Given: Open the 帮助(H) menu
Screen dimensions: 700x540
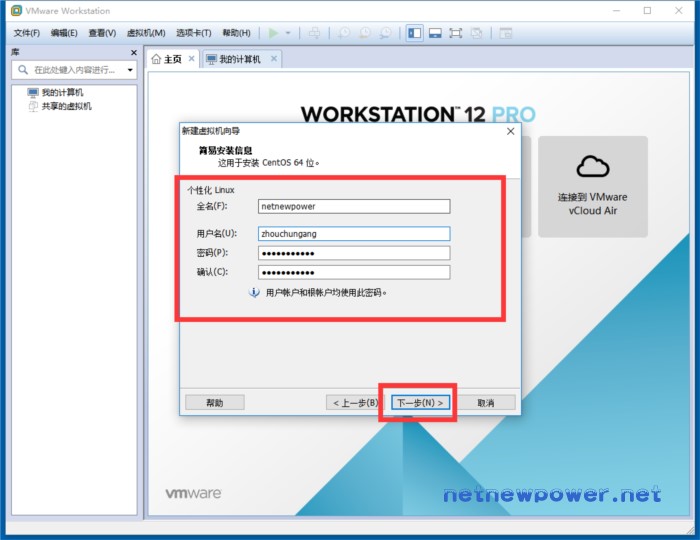Looking at the screenshot, I should pyautogui.click(x=237, y=33).
